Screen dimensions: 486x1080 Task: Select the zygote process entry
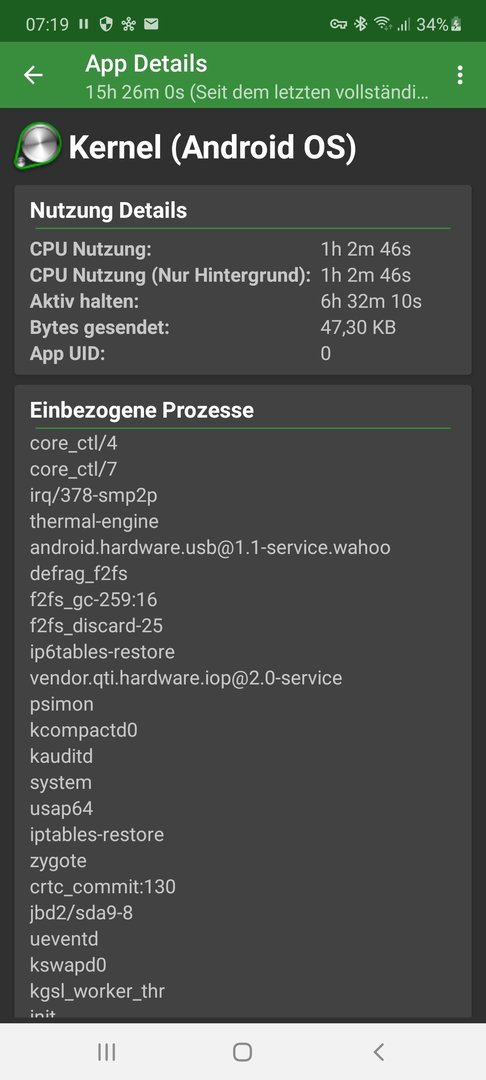pyautogui.click(x=59, y=861)
